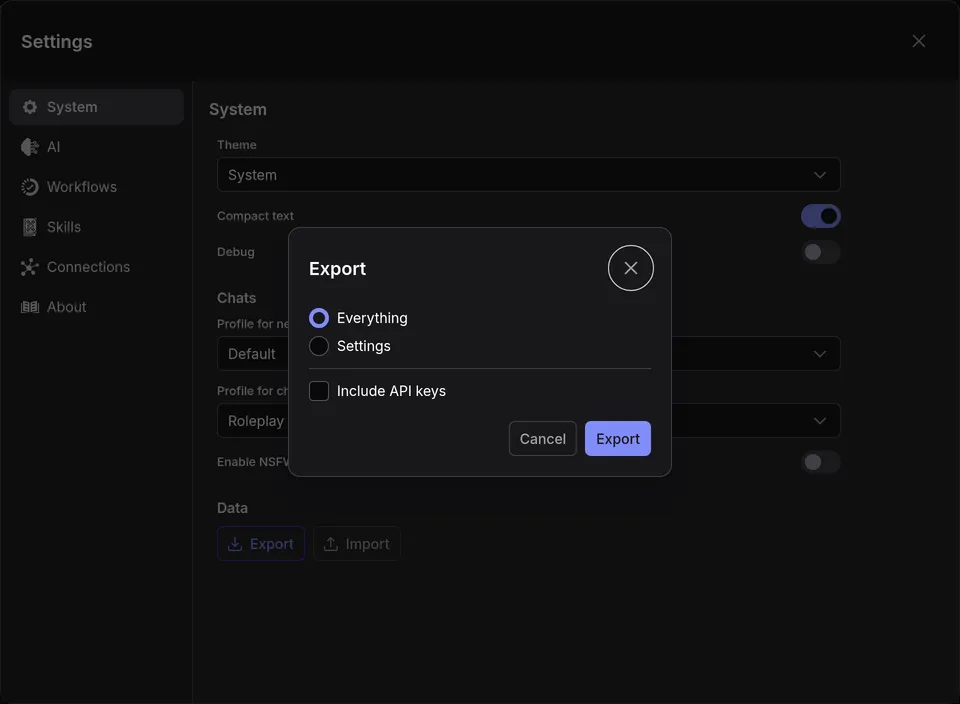
Task: Select the Settings radio option
Action: click(x=319, y=346)
